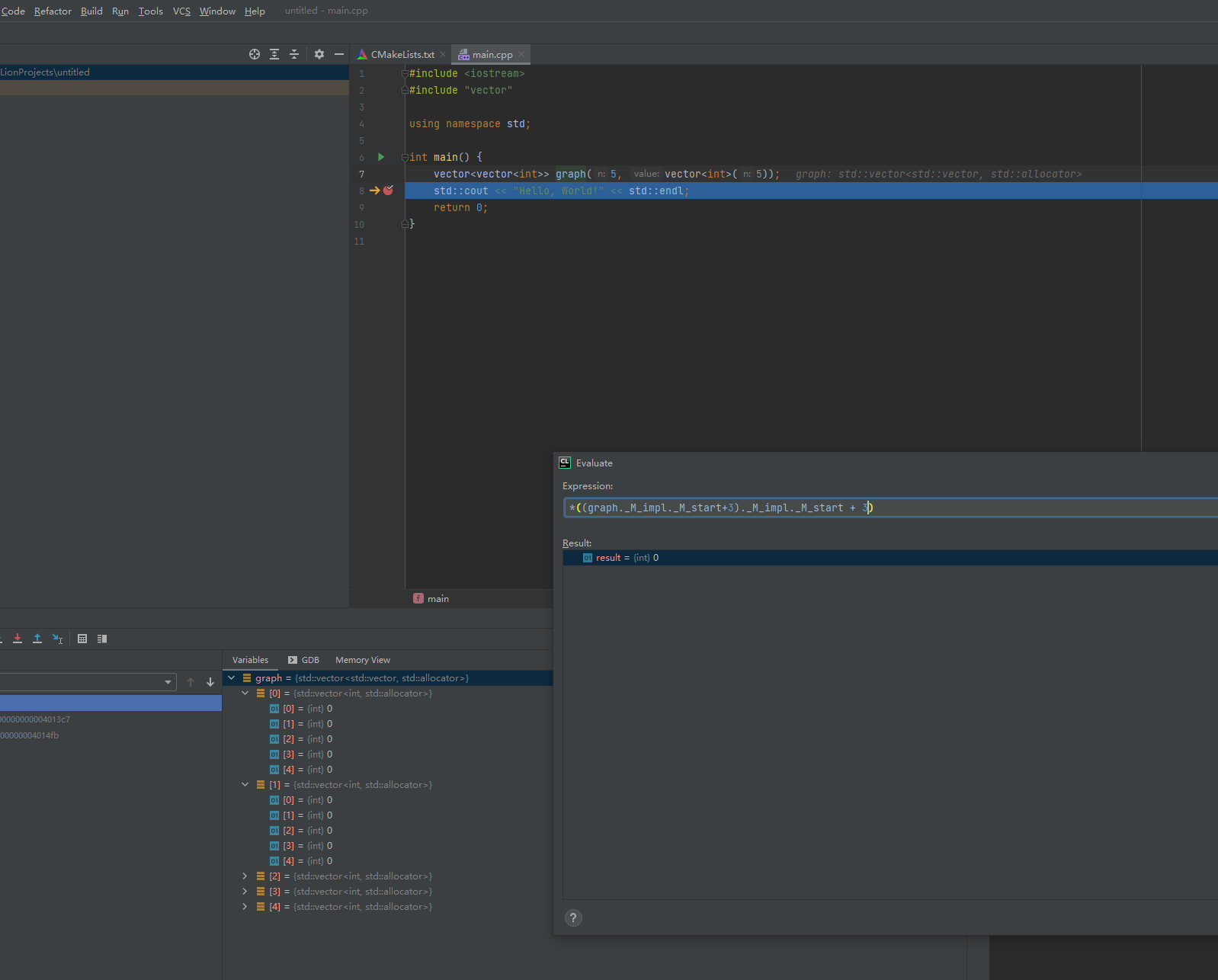
Task: Click the locate/select opened file target icon
Action: (255, 54)
